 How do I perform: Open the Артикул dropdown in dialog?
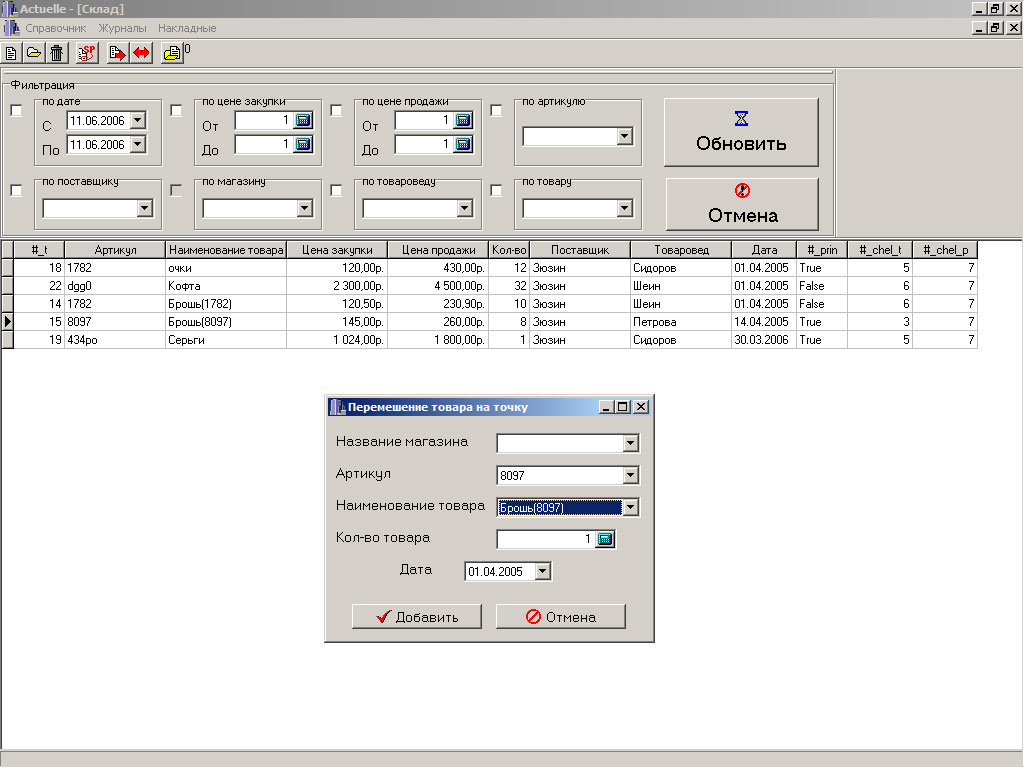pyautogui.click(x=630, y=476)
